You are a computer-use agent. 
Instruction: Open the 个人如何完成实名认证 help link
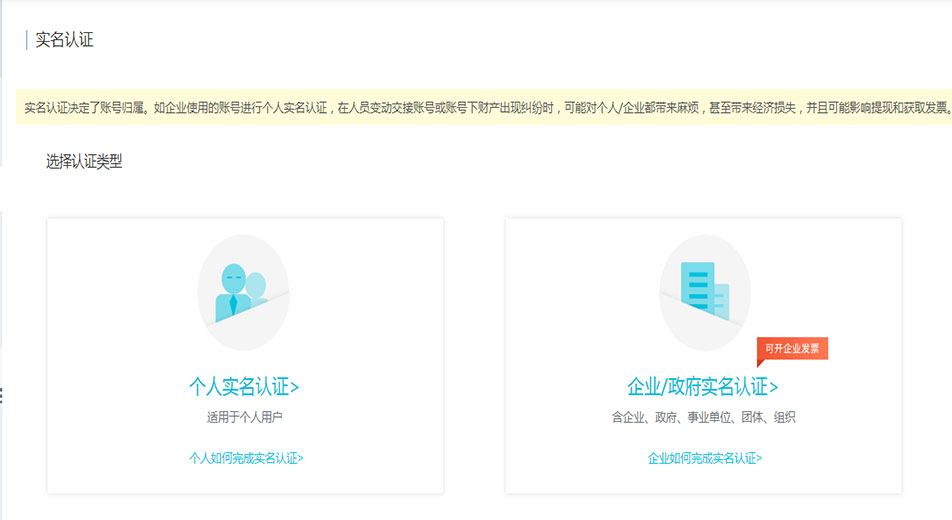[245, 458]
